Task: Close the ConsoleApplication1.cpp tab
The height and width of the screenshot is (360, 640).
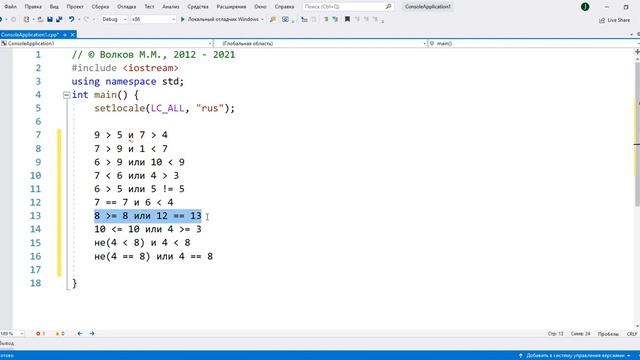Action: point(72,35)
